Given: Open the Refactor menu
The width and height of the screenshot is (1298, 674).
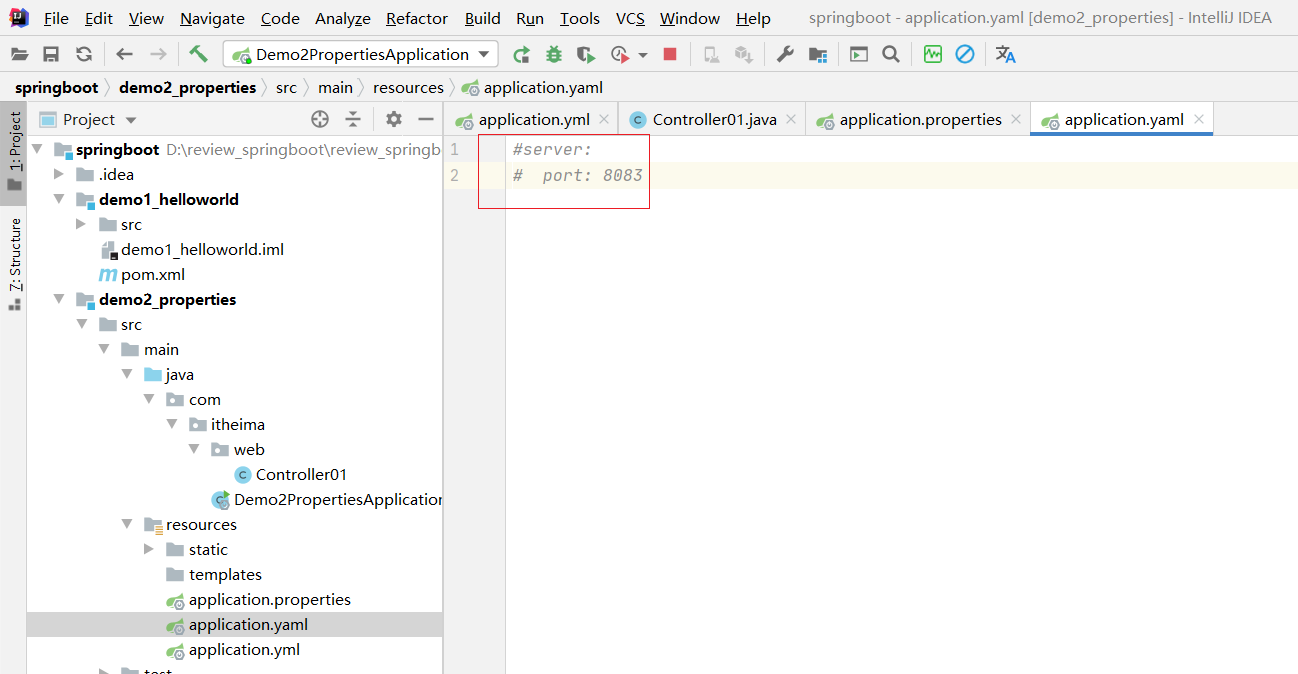Looking at the screenshot, I should click(417, 18).
